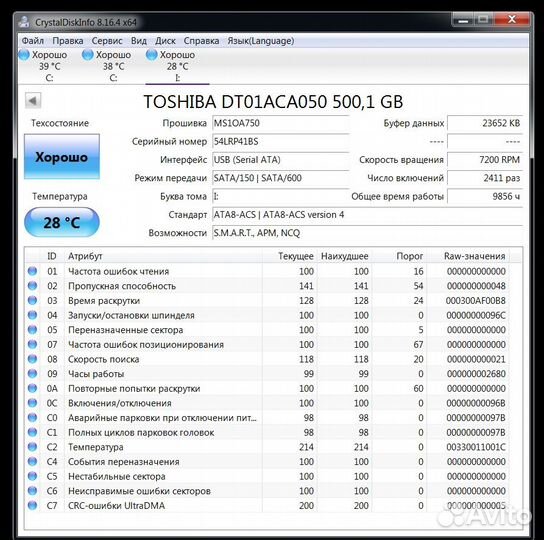Click the Атрибут column header

pos(163,256)
